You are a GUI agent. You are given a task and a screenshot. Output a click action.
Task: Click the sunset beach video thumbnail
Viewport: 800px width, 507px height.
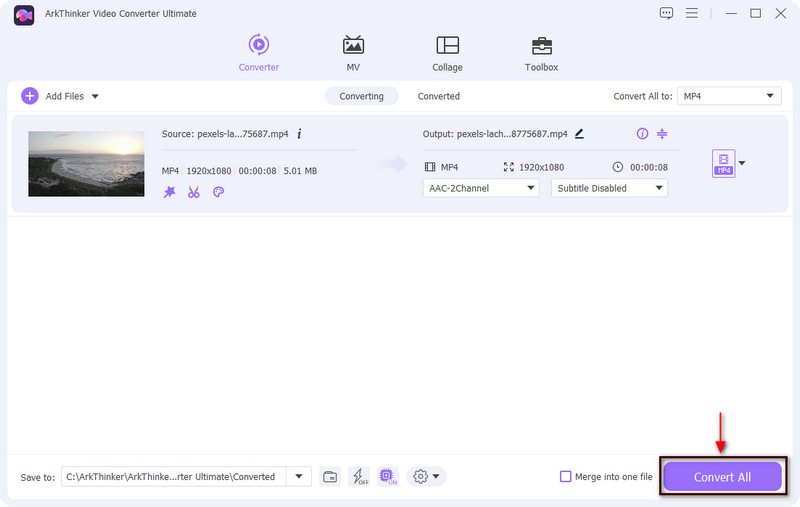coord(86,164)
